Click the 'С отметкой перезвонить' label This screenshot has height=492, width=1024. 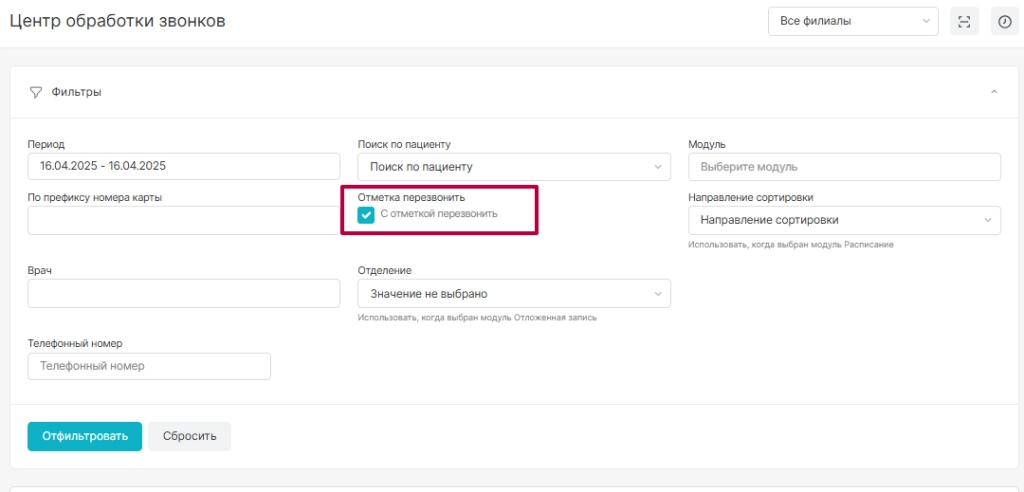[x=439, y=214]
